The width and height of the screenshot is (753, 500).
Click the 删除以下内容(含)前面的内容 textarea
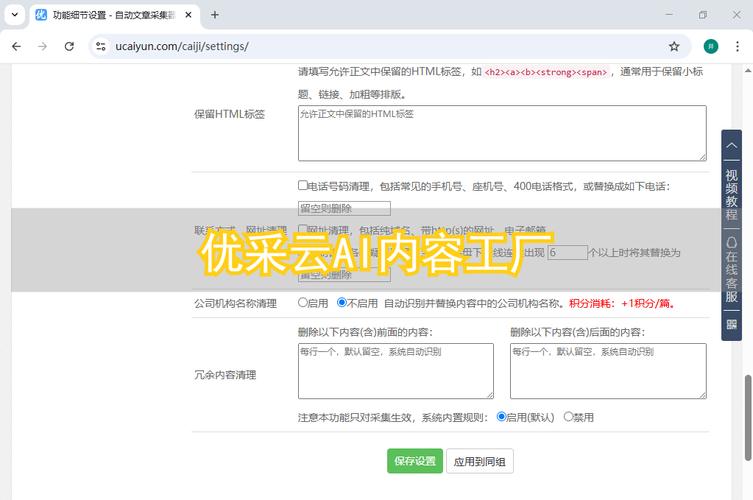(395, 371)
